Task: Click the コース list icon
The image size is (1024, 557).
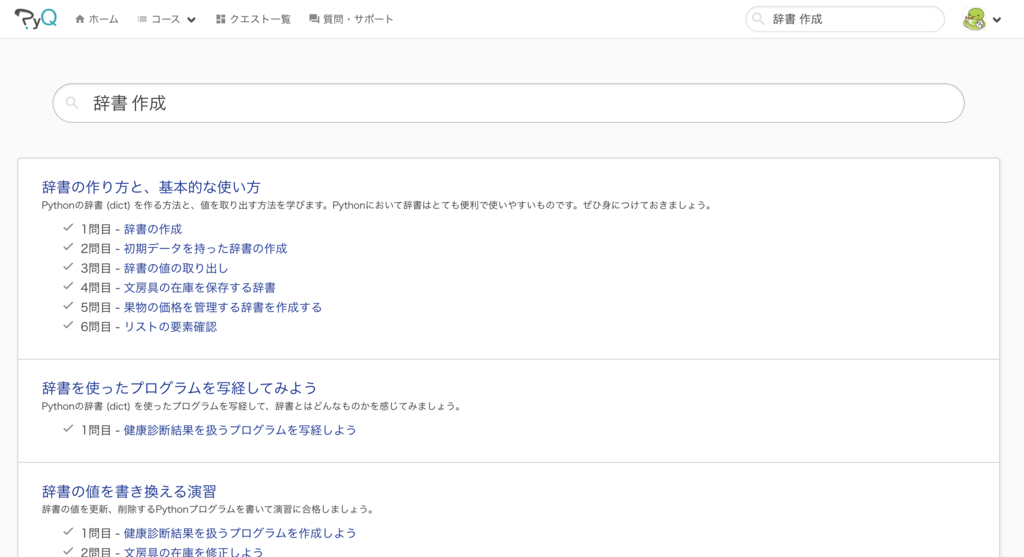Action: pyautogui.click(x=142, y=19)
